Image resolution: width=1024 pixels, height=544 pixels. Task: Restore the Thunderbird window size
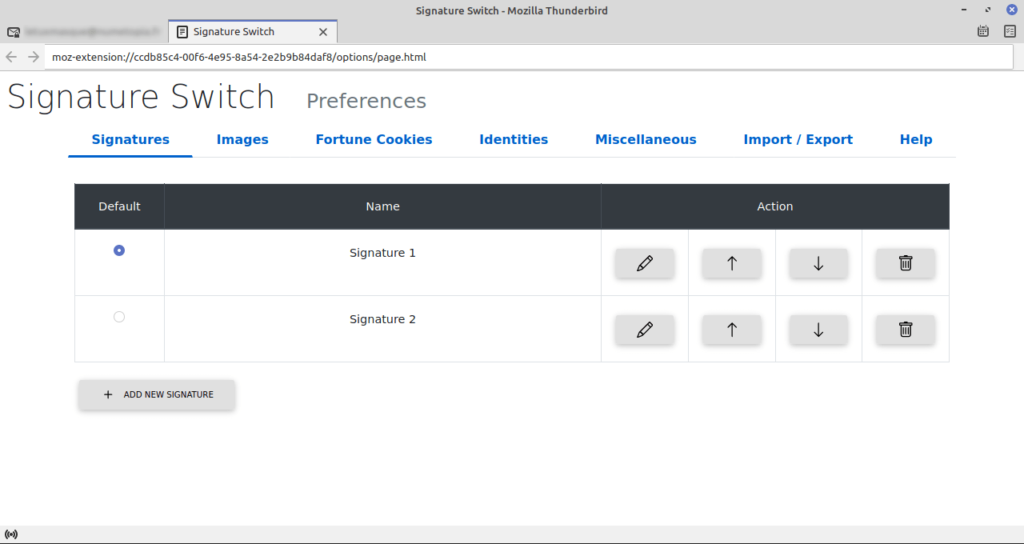click(x=988, y=10)
